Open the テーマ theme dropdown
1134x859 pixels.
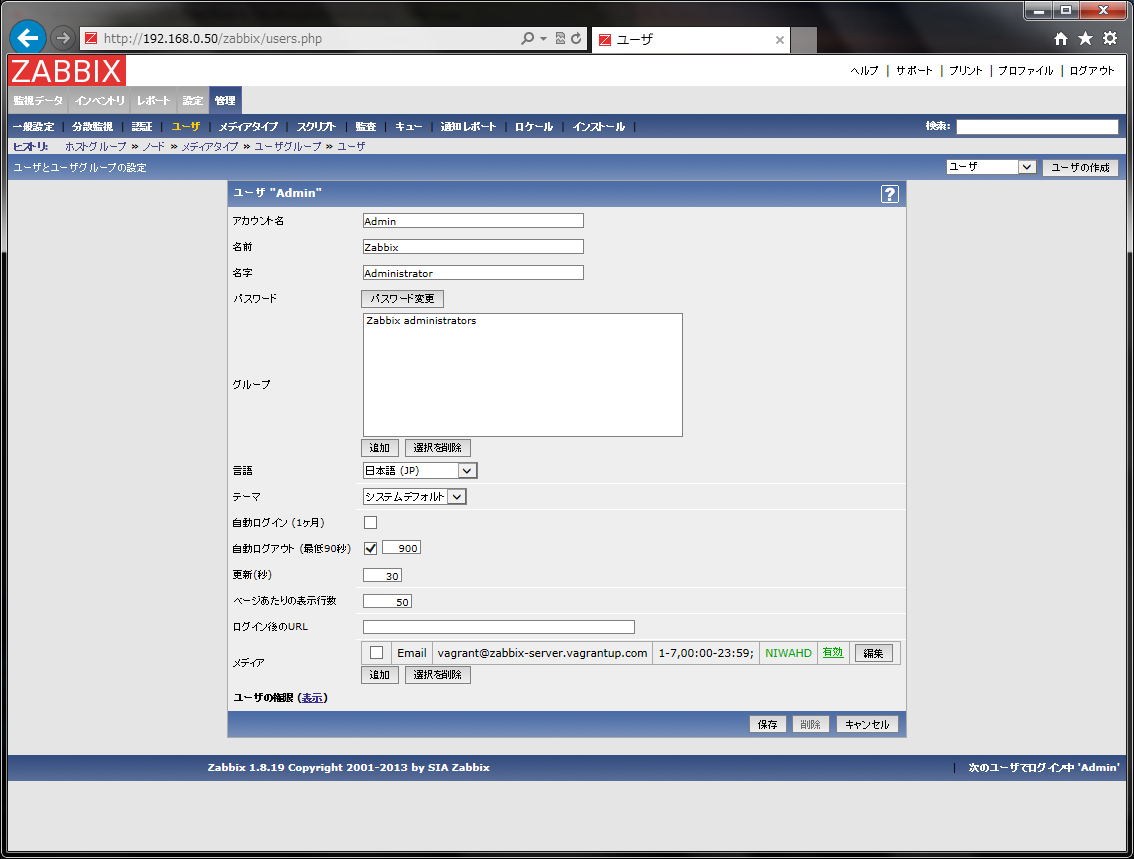coord(414,497)
